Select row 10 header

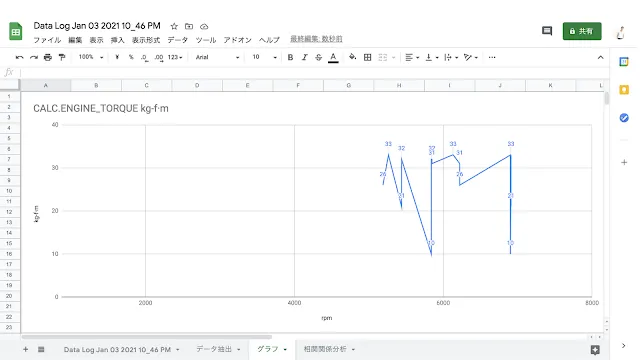[9, 191]
